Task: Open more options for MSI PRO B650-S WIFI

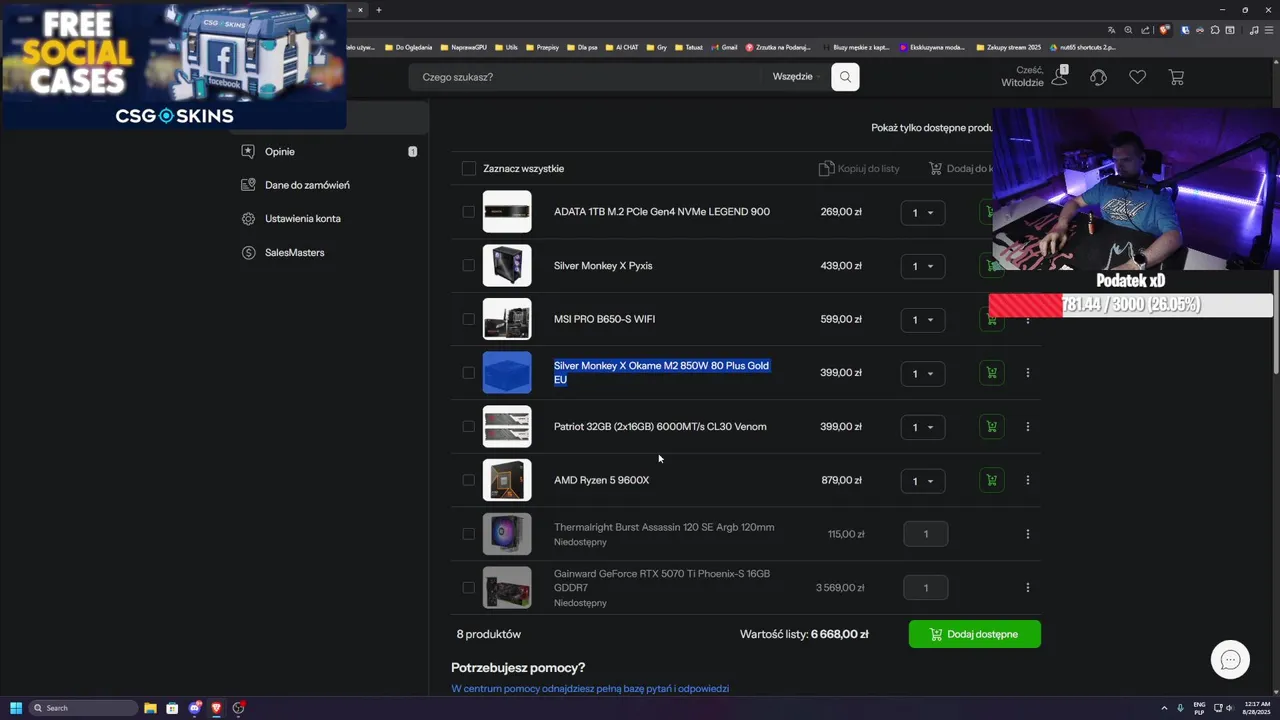Action: click(1028, 320)
